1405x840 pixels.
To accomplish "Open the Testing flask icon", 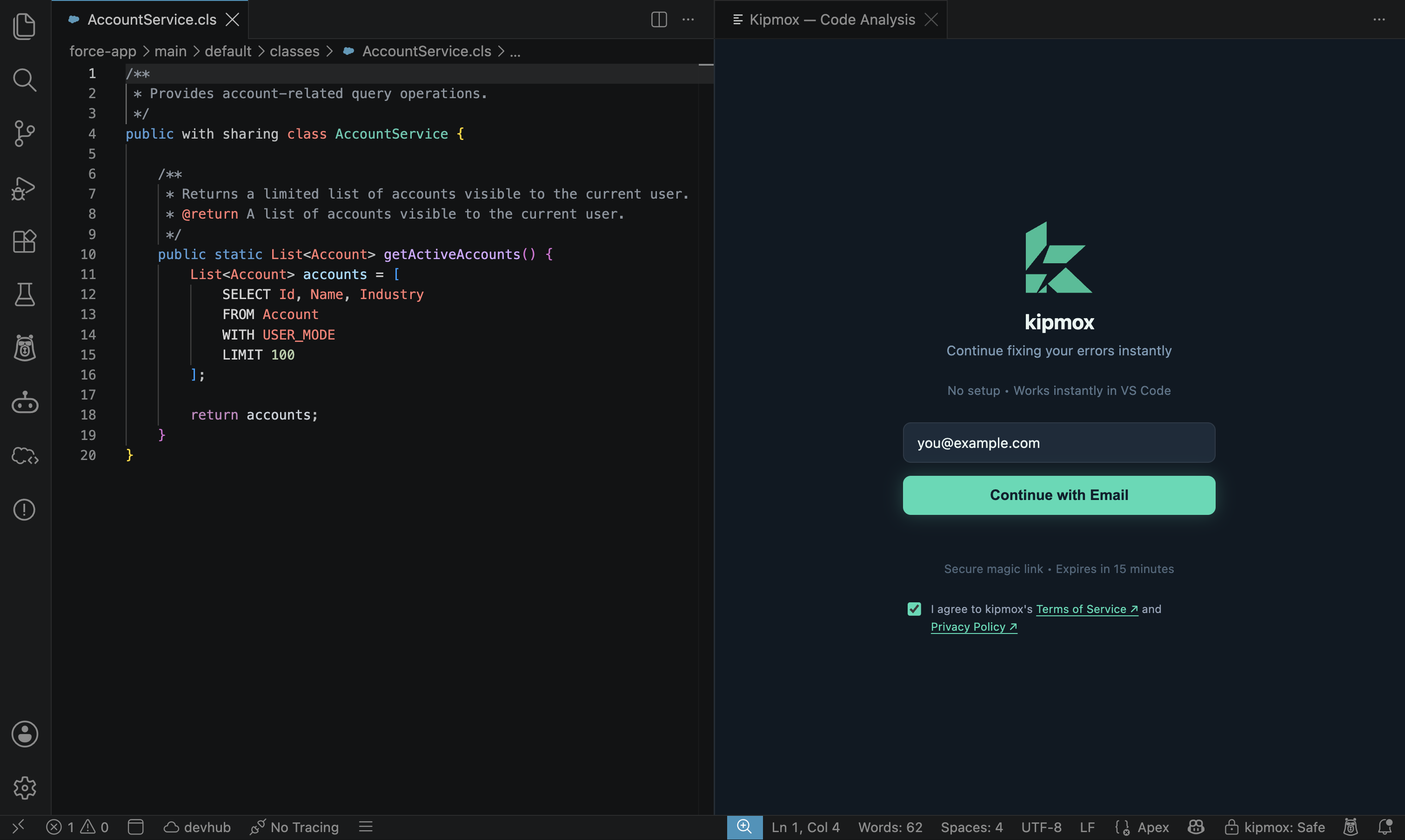I will point(24,294).
